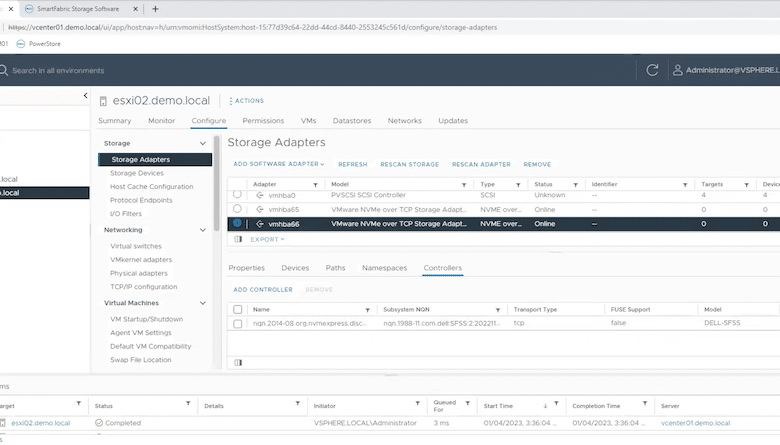The height and width of the screenshot is (445, 780).
Task: Open Host Cache Configuration
Action: 151,186
